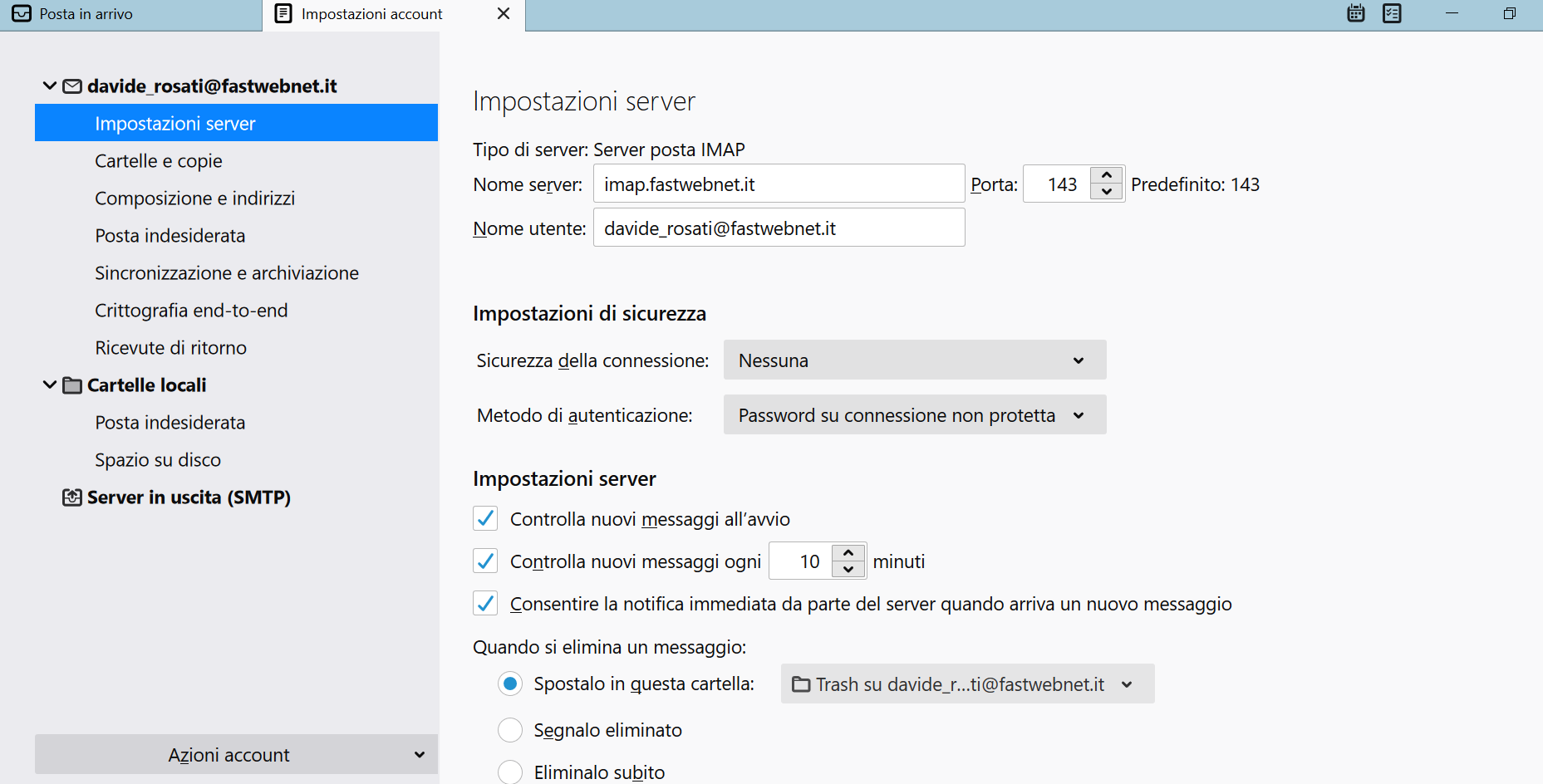
Task: Disable the Controlla nuovi messaggi ogni checkbox
Action: pyautogui.click(x=485, y=561)
